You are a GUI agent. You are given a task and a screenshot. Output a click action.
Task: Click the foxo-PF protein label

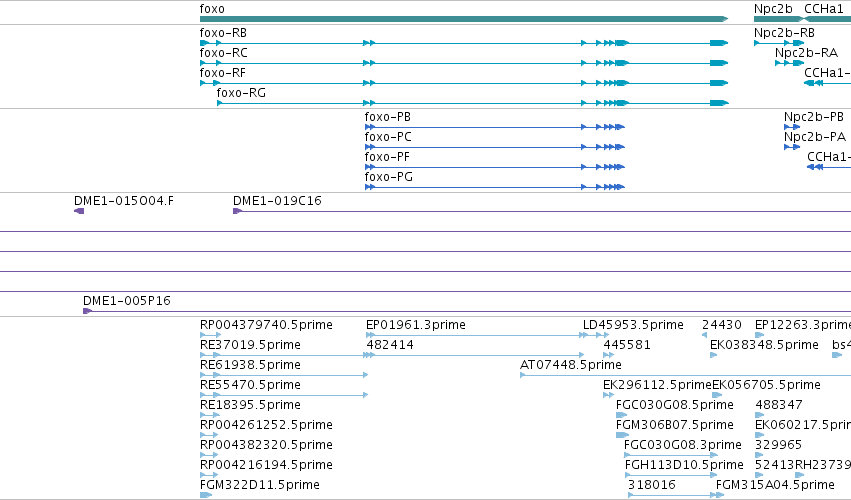(387, 157)
